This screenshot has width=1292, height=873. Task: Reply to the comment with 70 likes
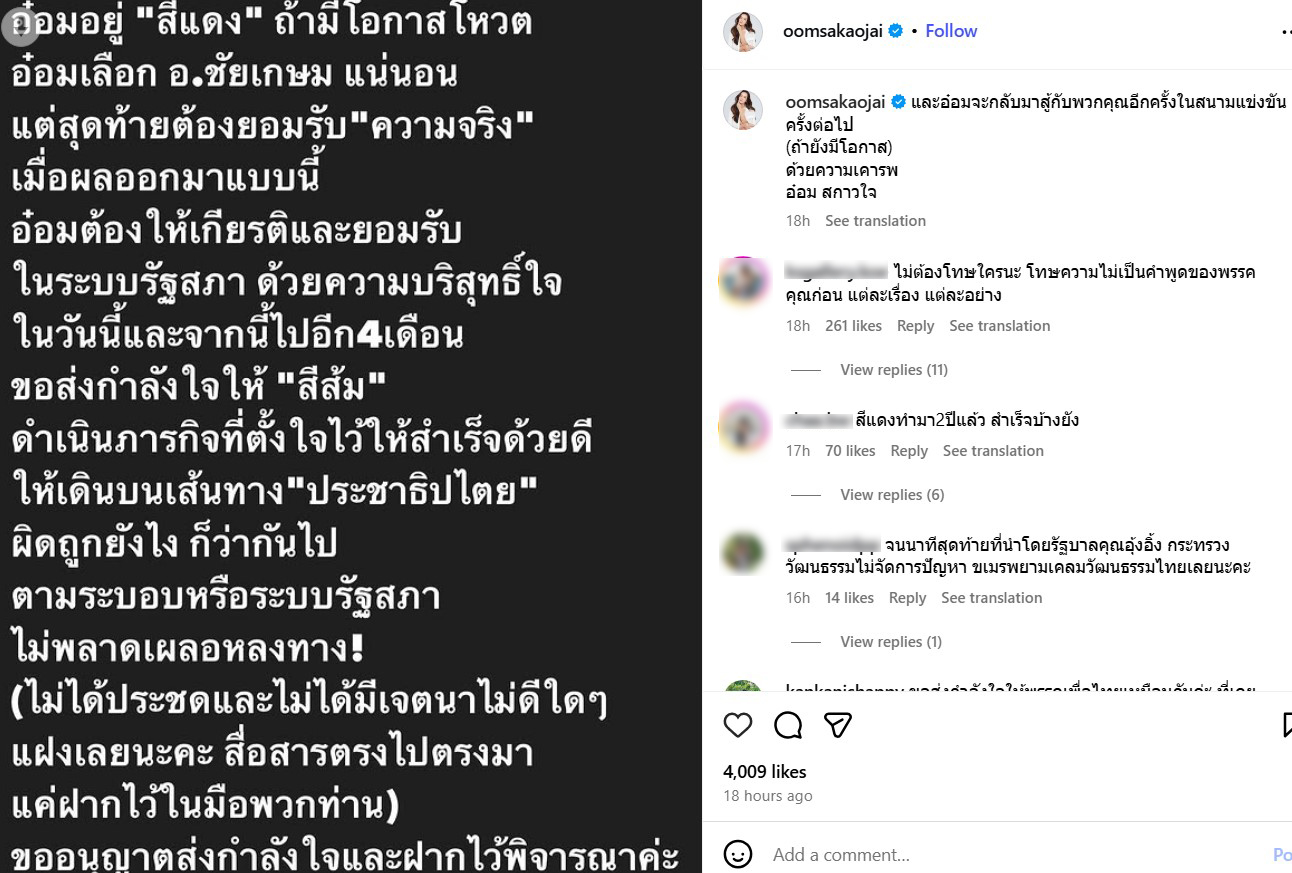[x=909, y=451]
